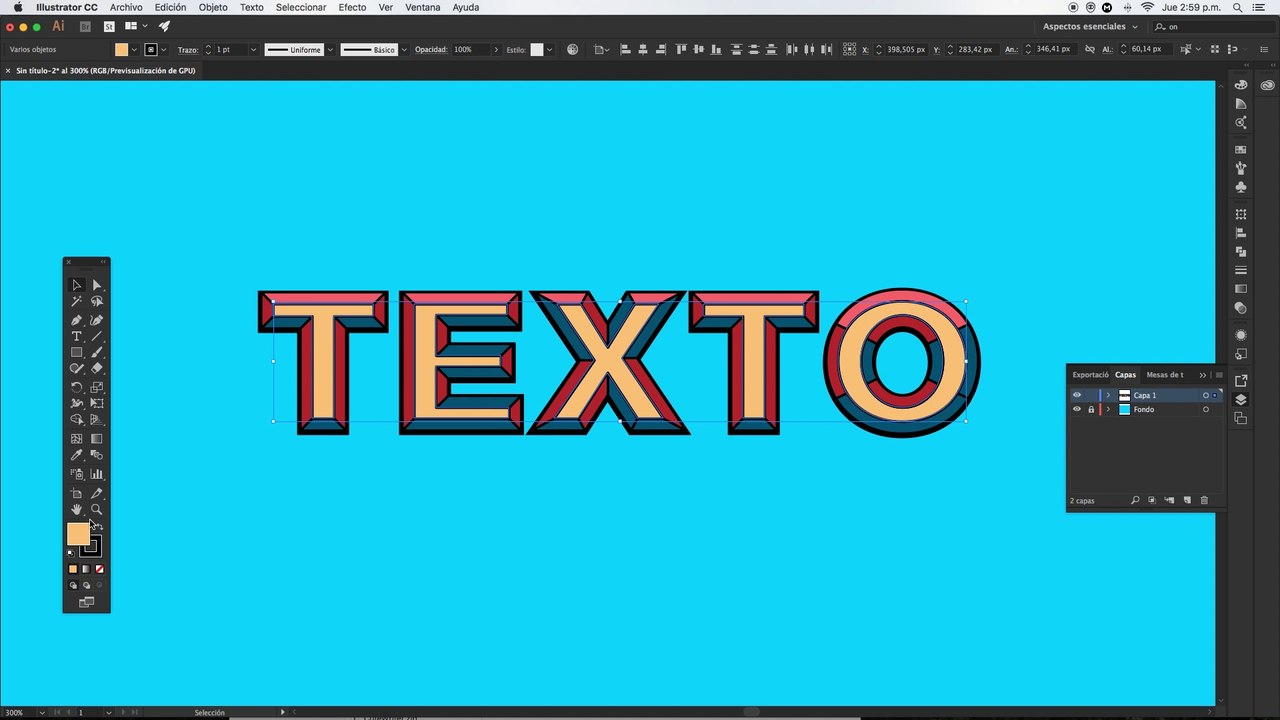
Task: Choose the Lasso tool
Action: pos(97,301)
